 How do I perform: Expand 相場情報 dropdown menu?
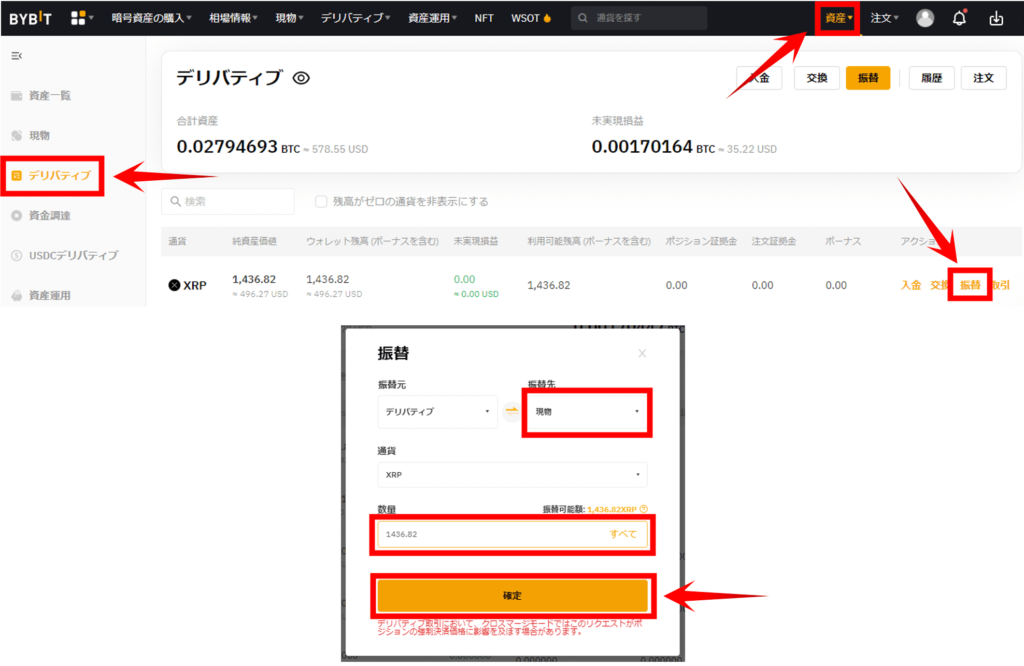point(233,18)
